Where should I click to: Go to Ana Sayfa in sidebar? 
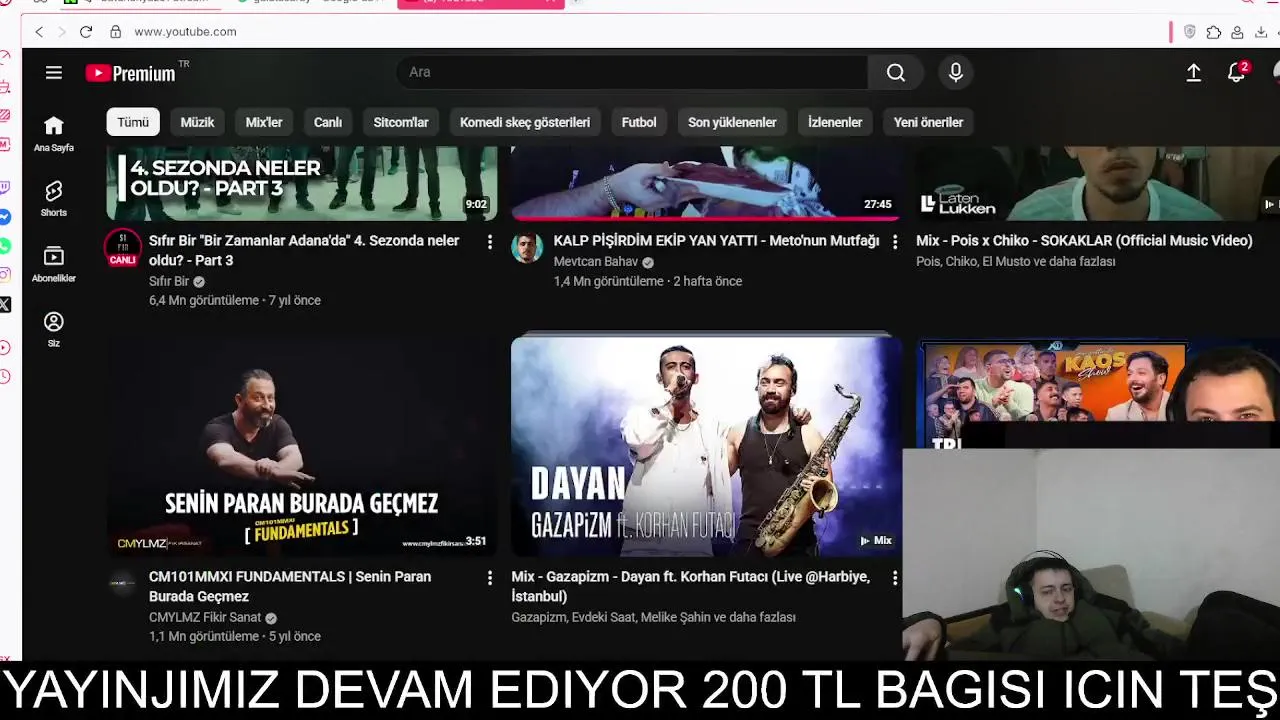(x=54, y=134)
